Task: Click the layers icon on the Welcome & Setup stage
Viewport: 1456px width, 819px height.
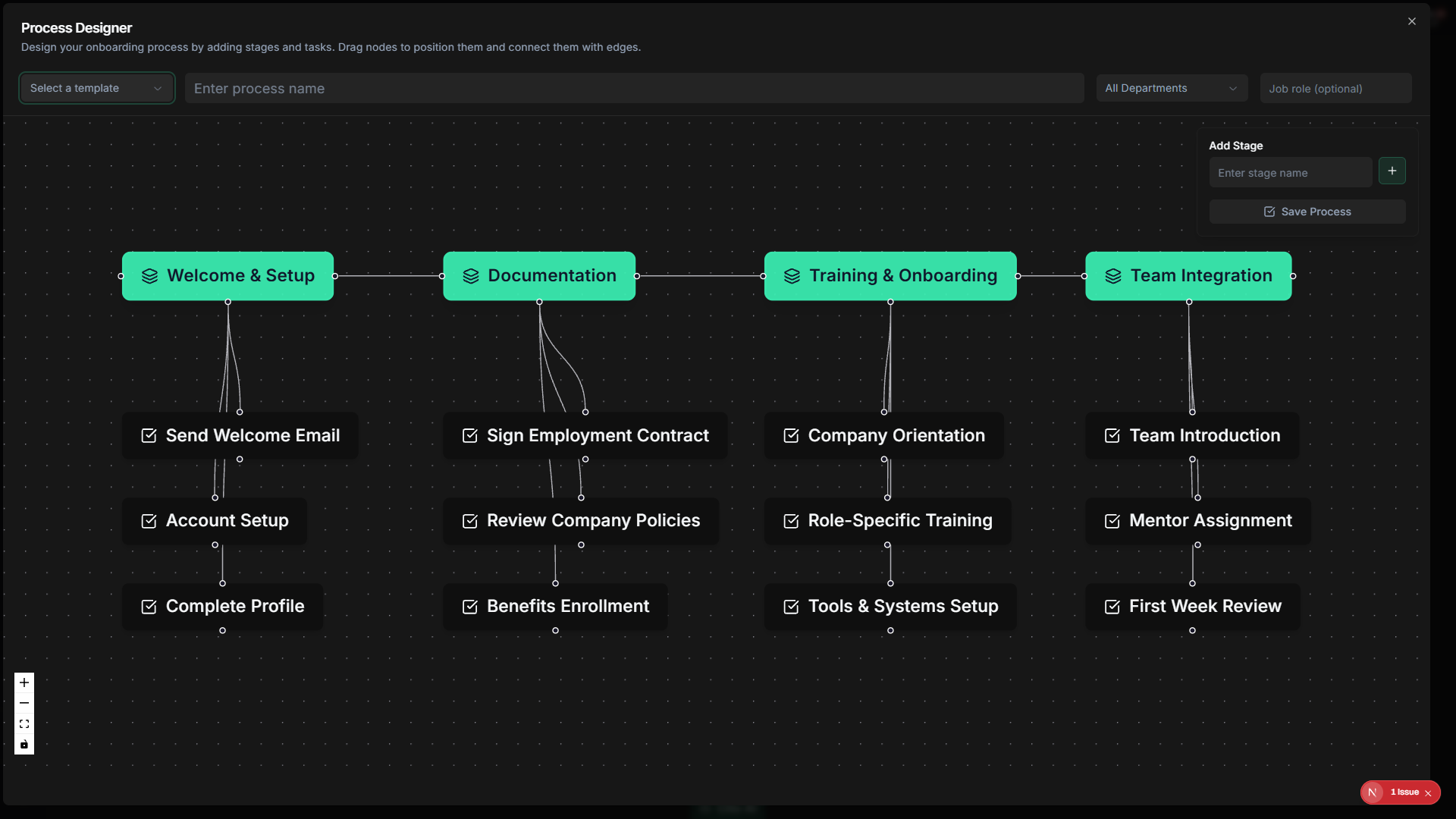Action: tap(149, 276)
